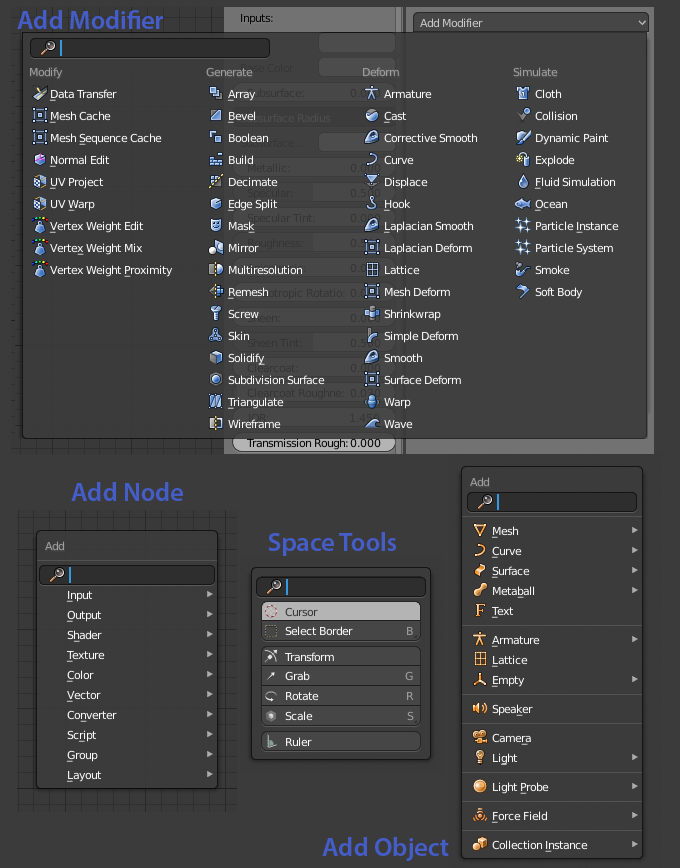Click the Boolean modifier icon

[215, 137]
